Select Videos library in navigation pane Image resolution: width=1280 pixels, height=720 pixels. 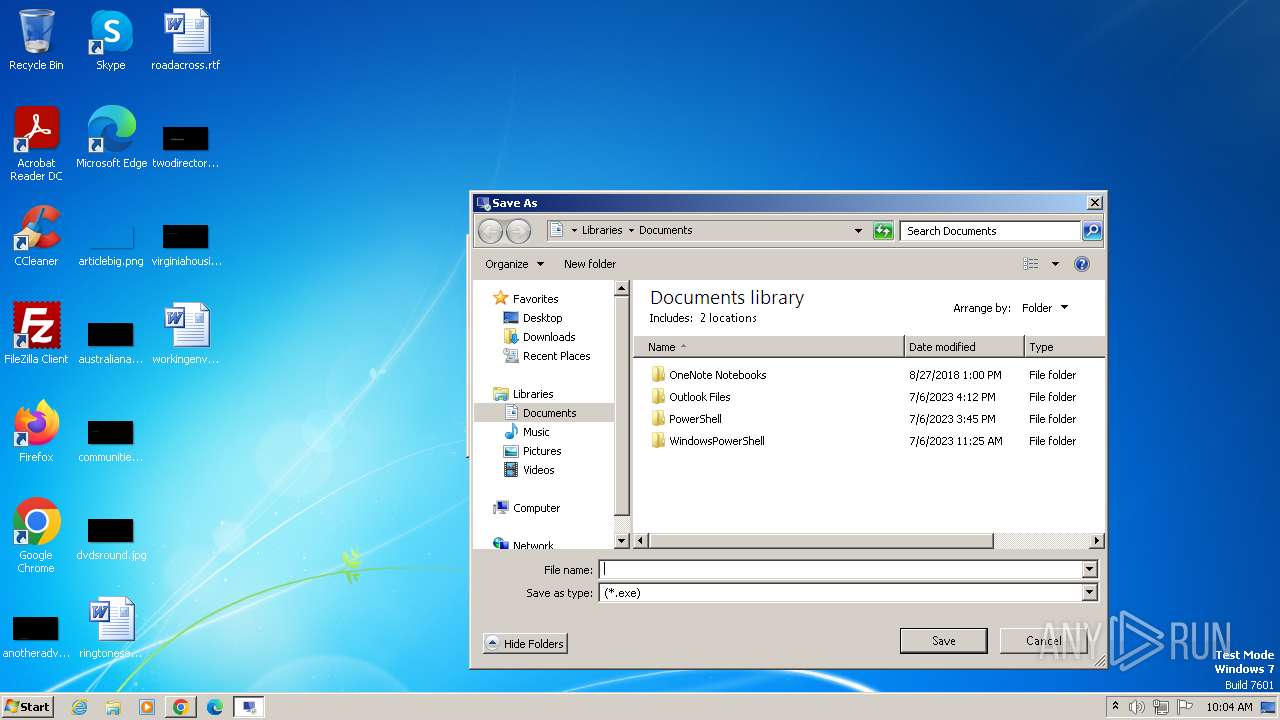pyautogui.click(x=538, y=470)
